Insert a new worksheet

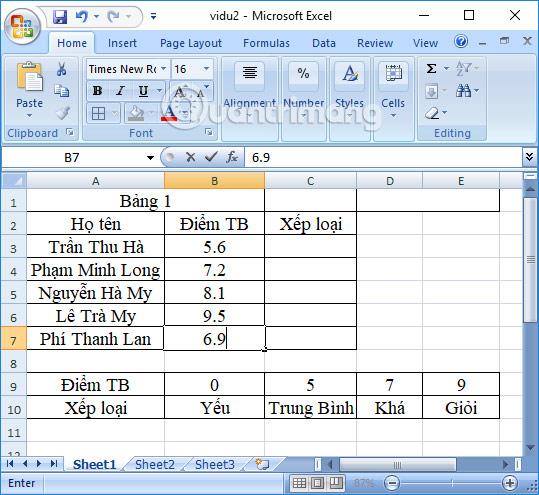263,464
